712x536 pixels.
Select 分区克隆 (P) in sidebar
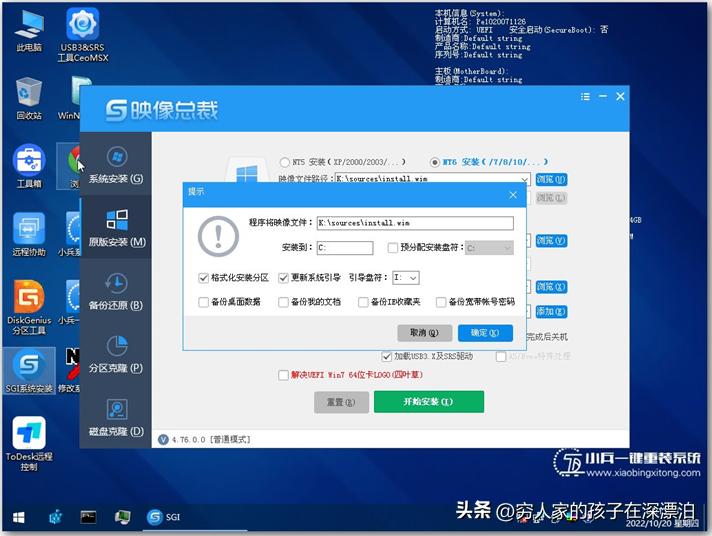coord(116,354)
